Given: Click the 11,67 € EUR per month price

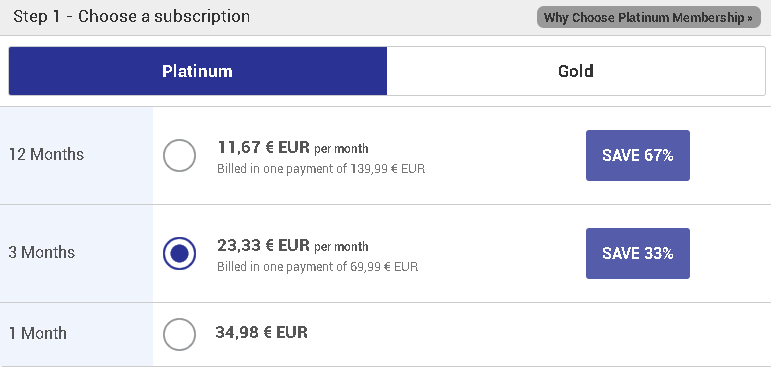Looking at the screenshot, I should pyautogui.click(x=293, y=147).
